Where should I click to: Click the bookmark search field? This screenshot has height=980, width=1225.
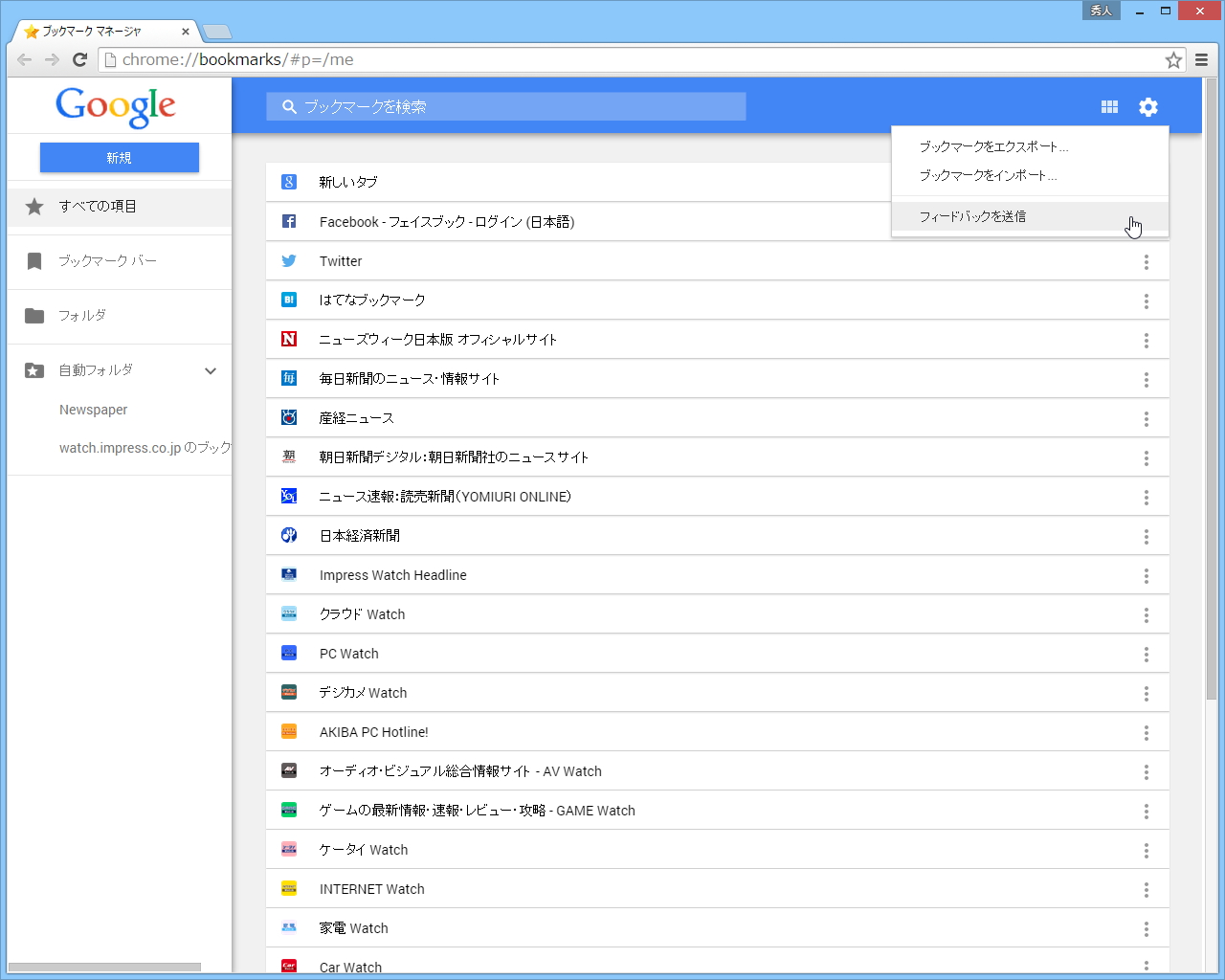[505, 106]
